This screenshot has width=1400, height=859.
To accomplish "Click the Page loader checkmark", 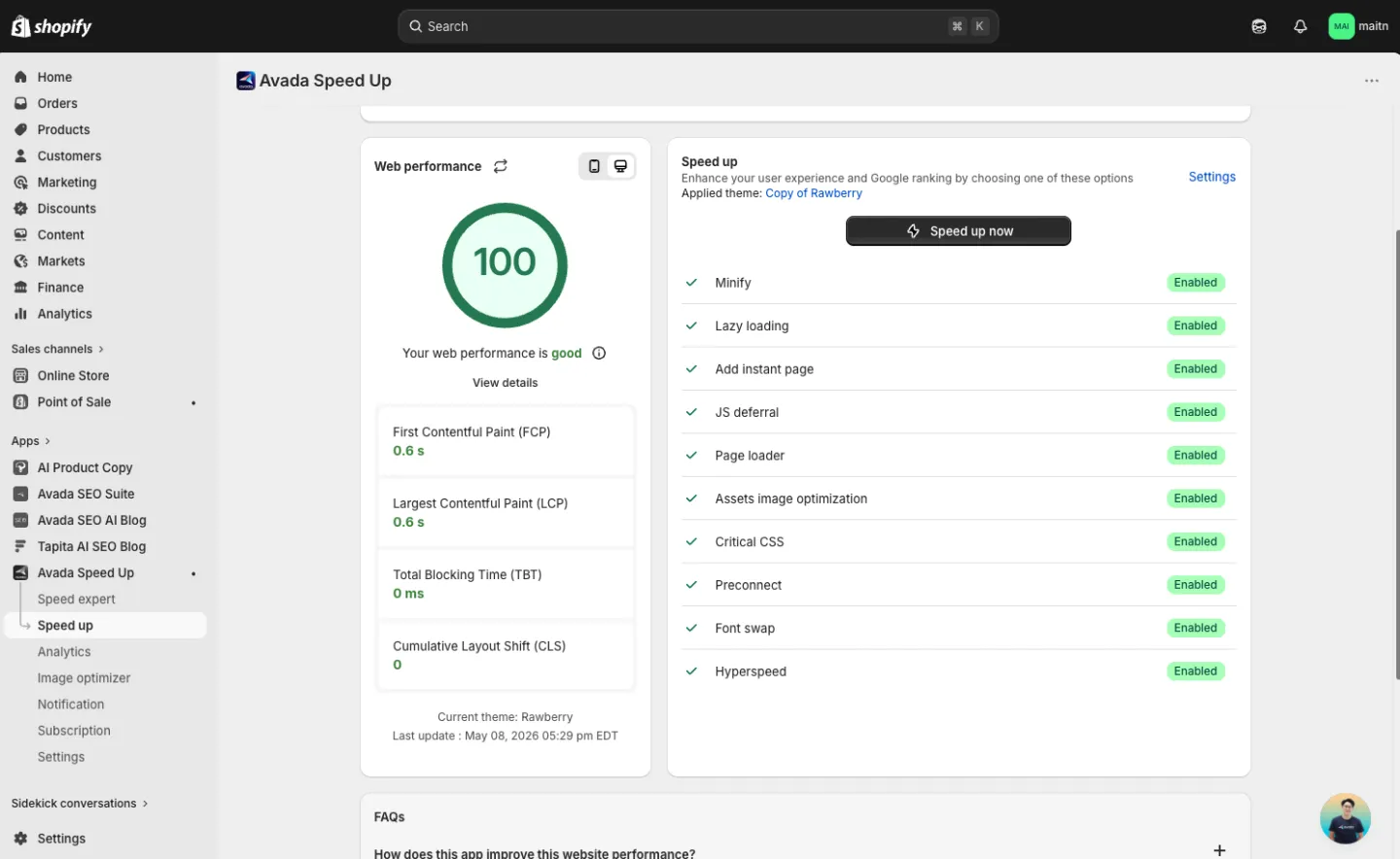I will [x=691, y=455].
